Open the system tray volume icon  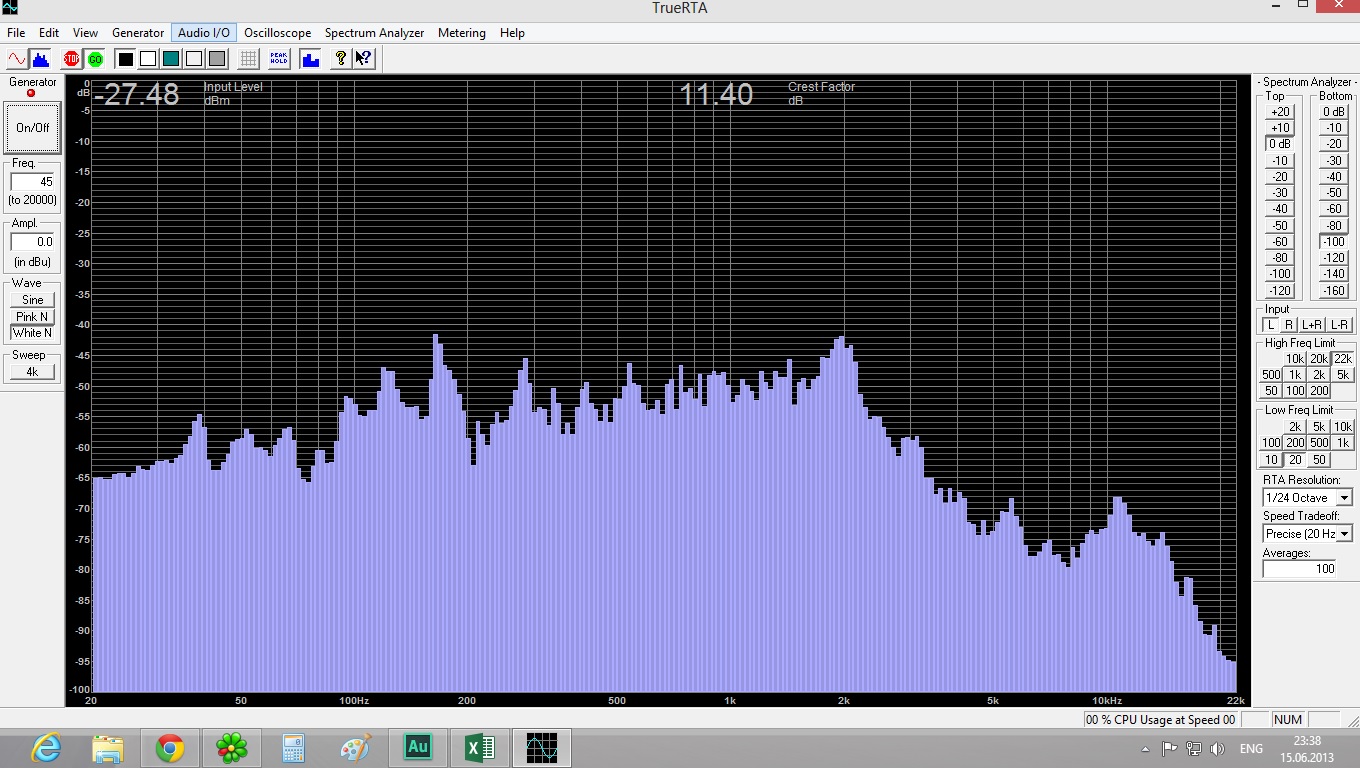[x=1217, y=748]
